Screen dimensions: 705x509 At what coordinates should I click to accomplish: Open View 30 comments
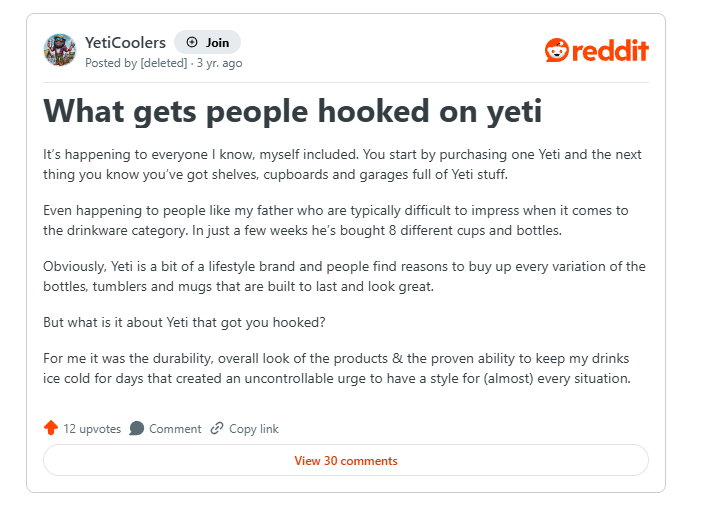click(345, 461)
